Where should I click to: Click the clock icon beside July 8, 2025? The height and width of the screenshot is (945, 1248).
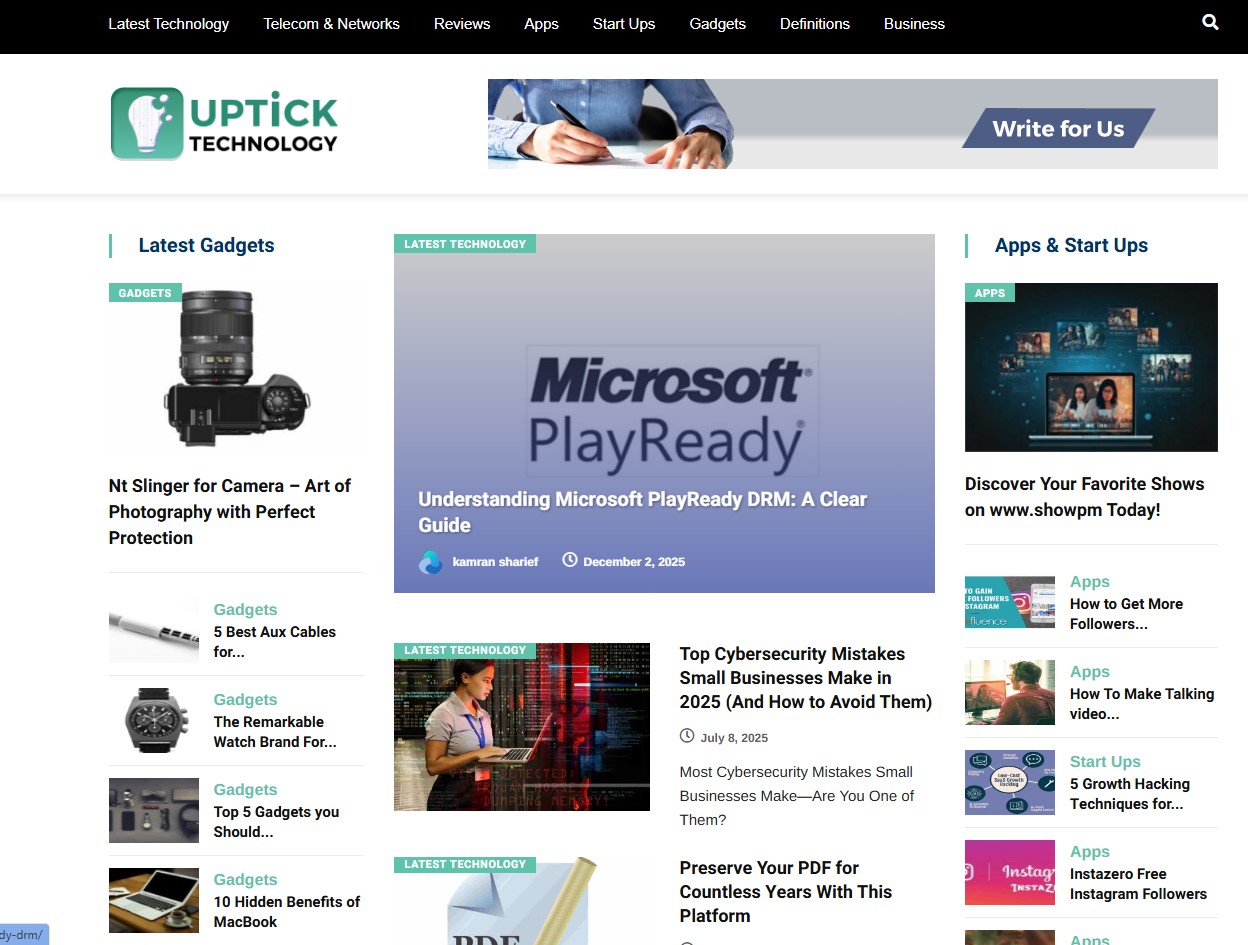(x=687, y=736)
